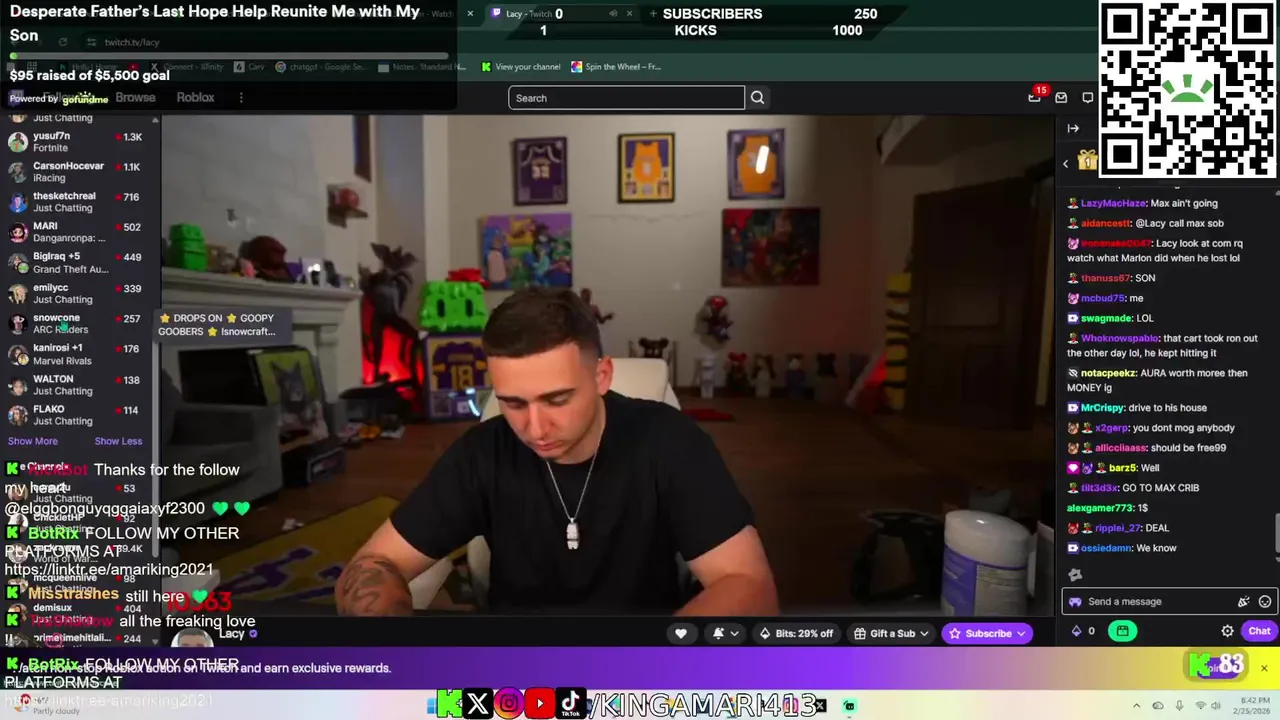The width and height of the screenshot is (1280, 720).
Task: Open the three-dot more menu in nav
Action: click(240, 98)
